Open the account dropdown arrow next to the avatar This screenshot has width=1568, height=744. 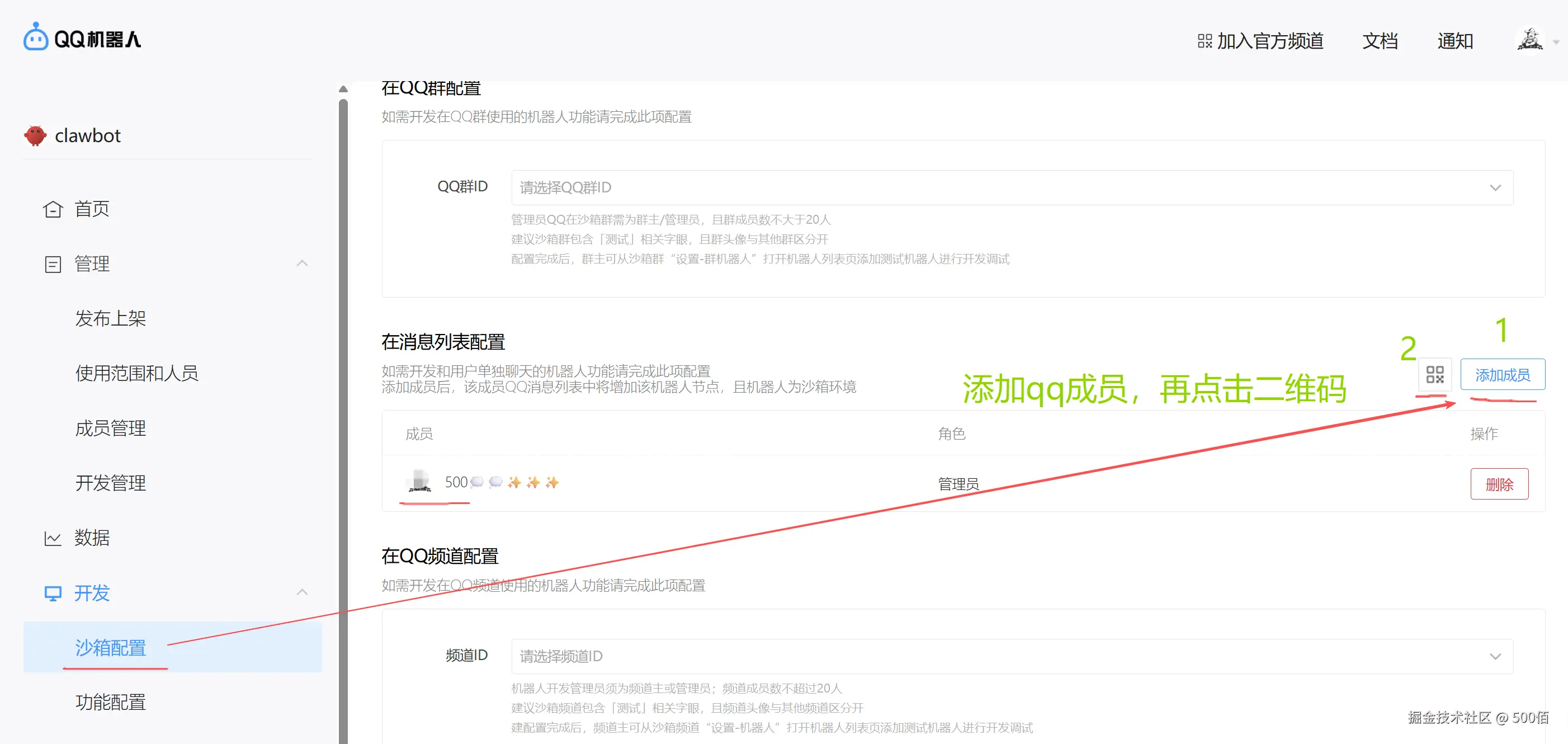coord(1556,42)
